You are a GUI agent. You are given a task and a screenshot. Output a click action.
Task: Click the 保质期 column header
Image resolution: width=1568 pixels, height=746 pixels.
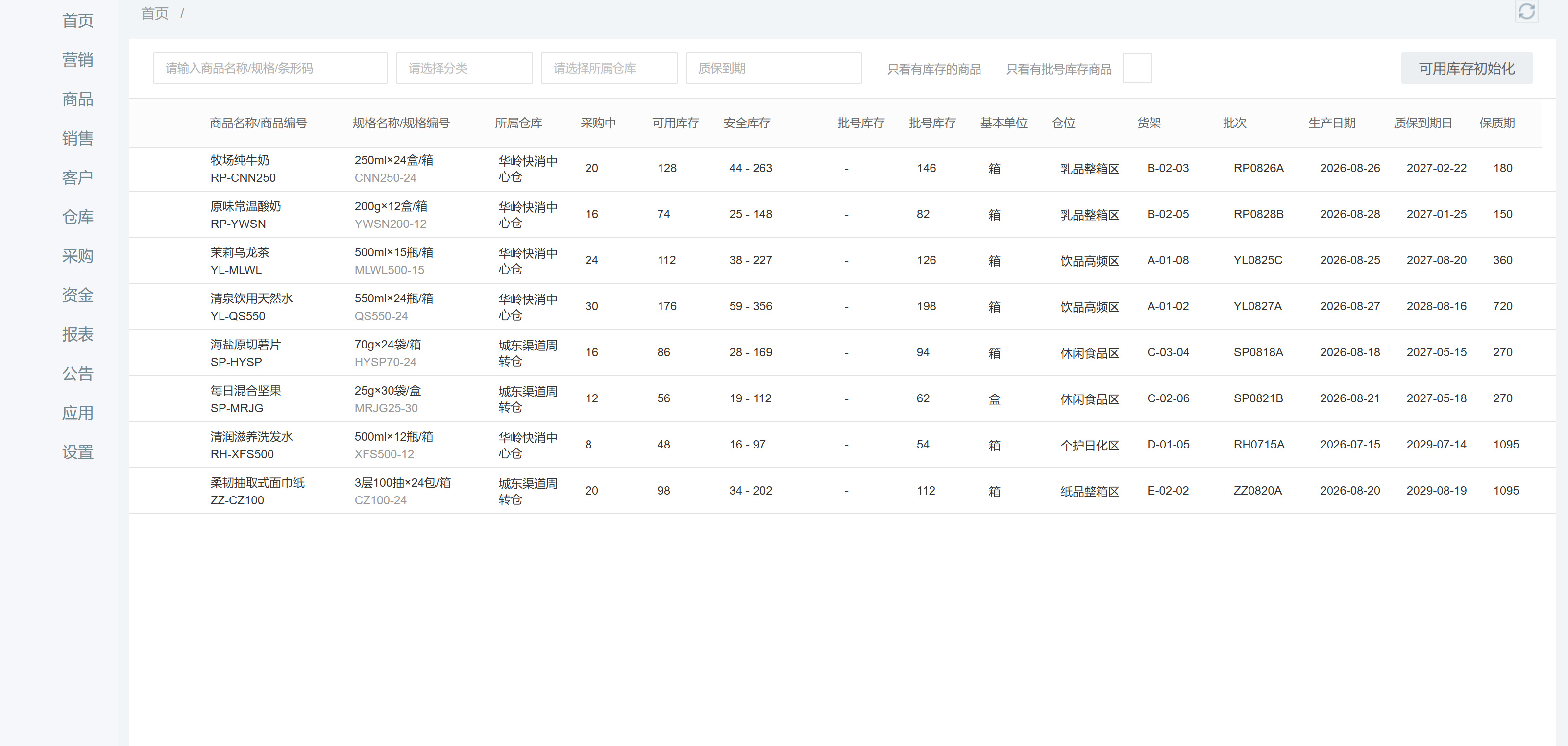(1497, 123)
